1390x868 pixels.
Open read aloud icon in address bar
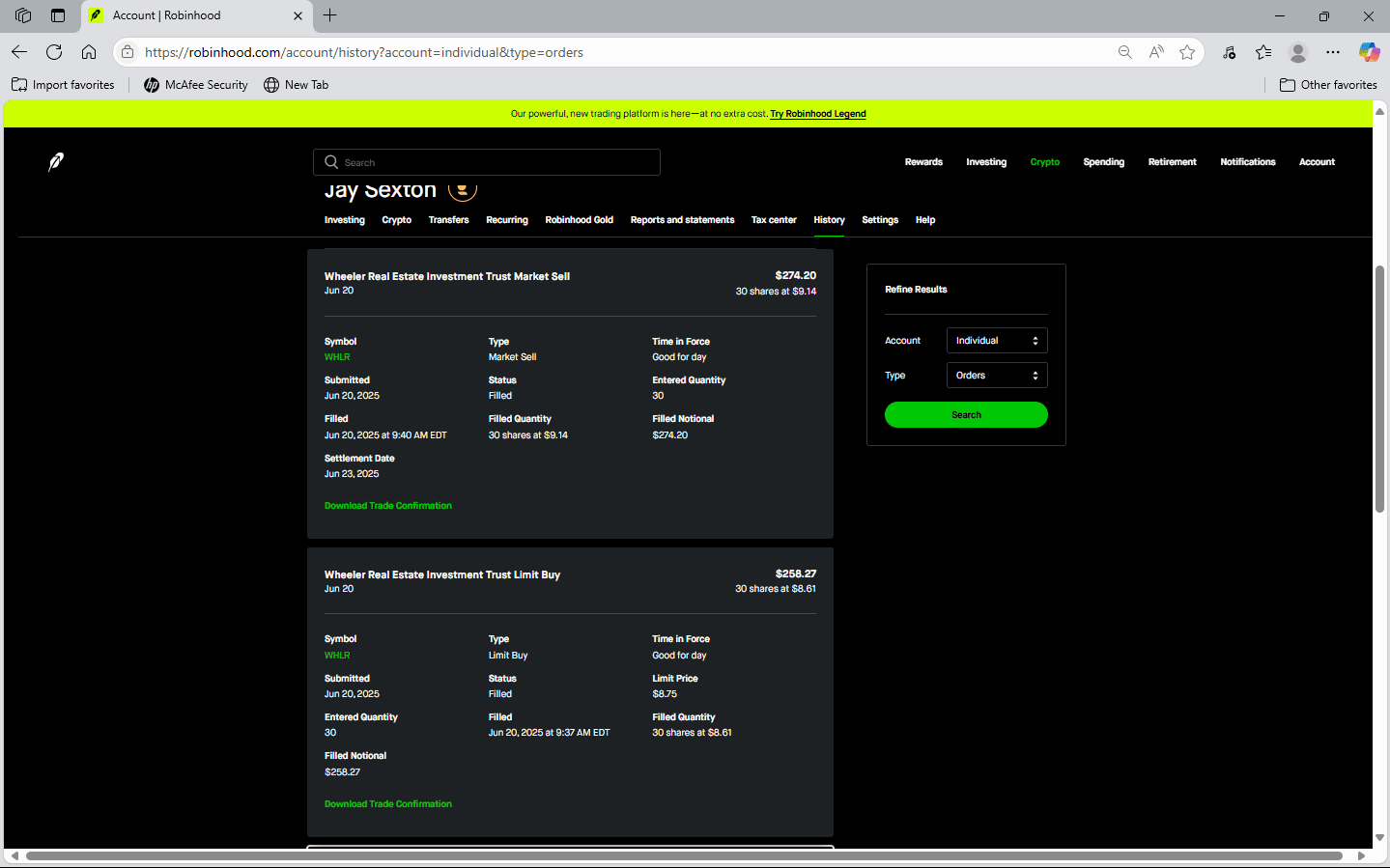[1156, 52]
